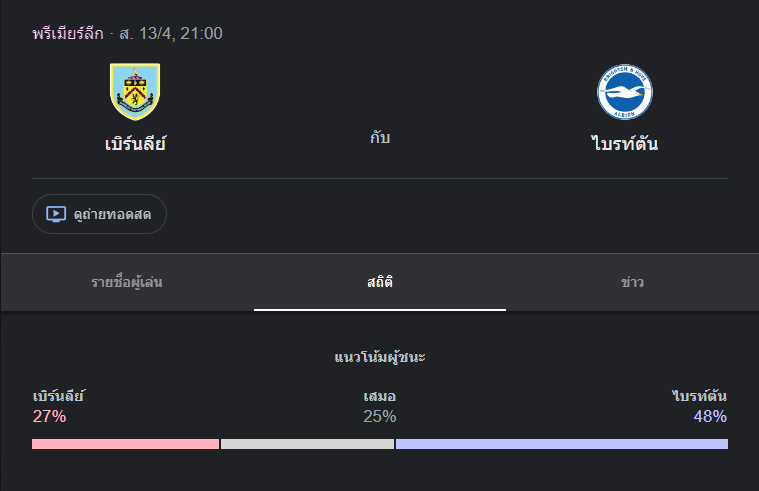Click the Brighton seagull crest icon
The height and width of the screenshot is (491, 759).
624,92
